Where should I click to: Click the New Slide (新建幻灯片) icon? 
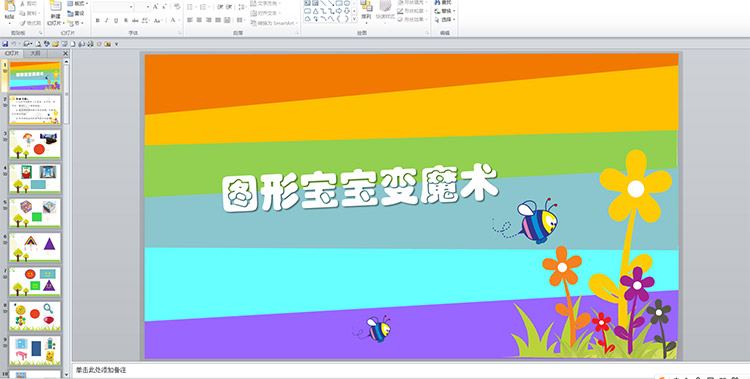pyautogui.click(x=55, y=6)
